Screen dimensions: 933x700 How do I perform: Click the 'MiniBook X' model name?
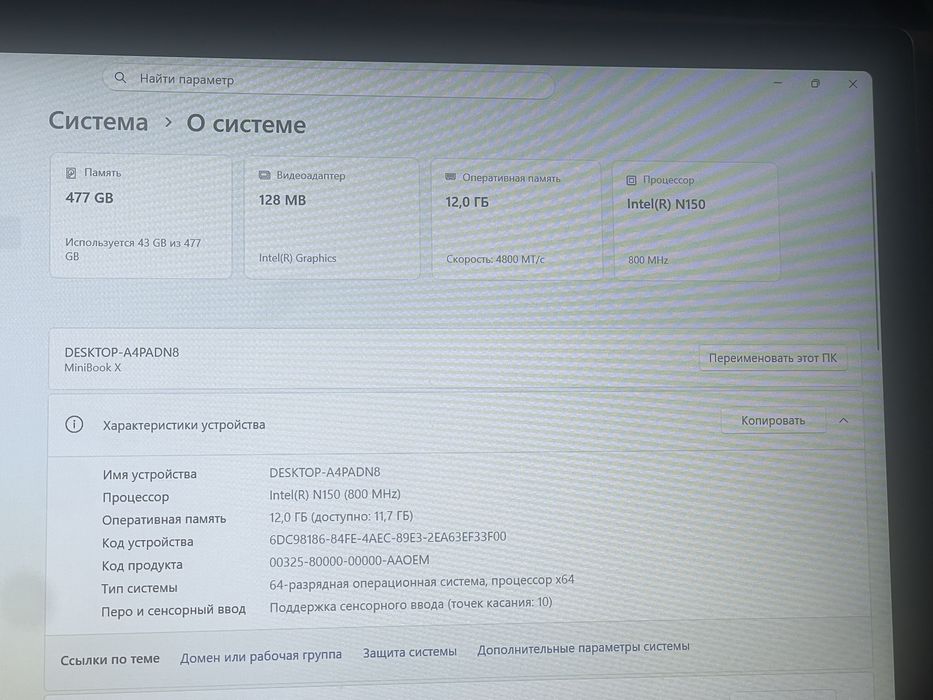(92, 367)
